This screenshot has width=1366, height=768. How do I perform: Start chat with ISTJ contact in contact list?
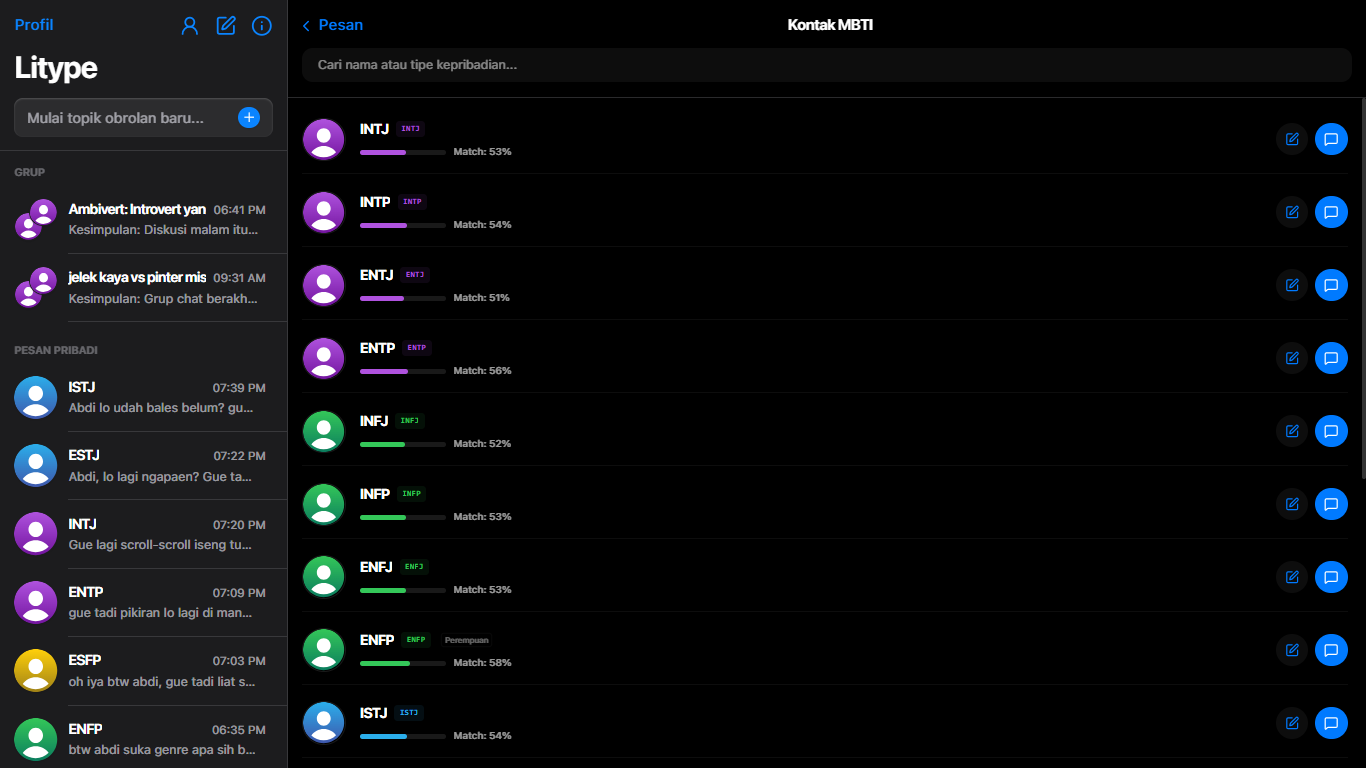1331,723
